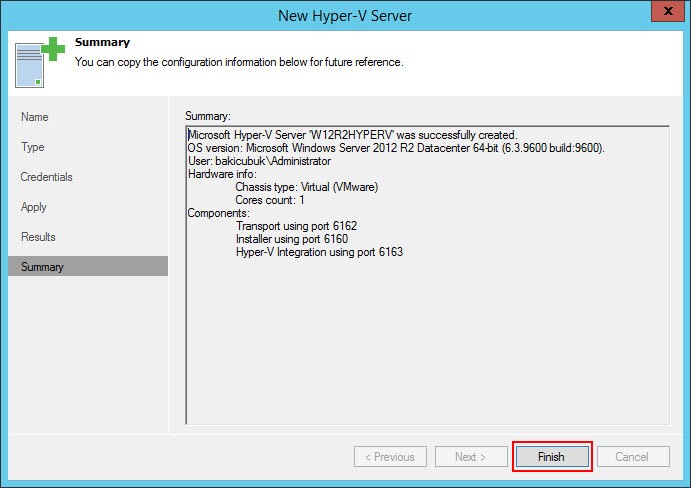
Task: Click the server with plus sign icon
Action: 39,62
